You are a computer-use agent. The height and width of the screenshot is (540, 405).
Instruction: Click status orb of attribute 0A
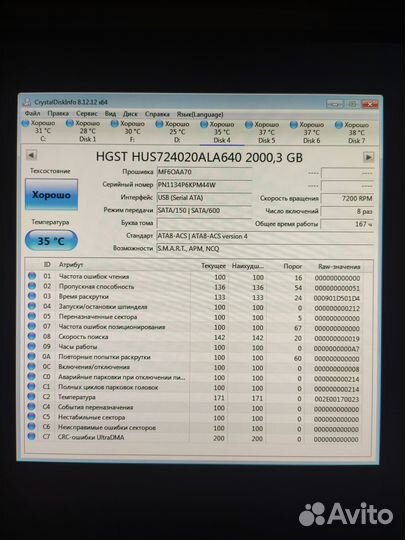tap(31, 356)
